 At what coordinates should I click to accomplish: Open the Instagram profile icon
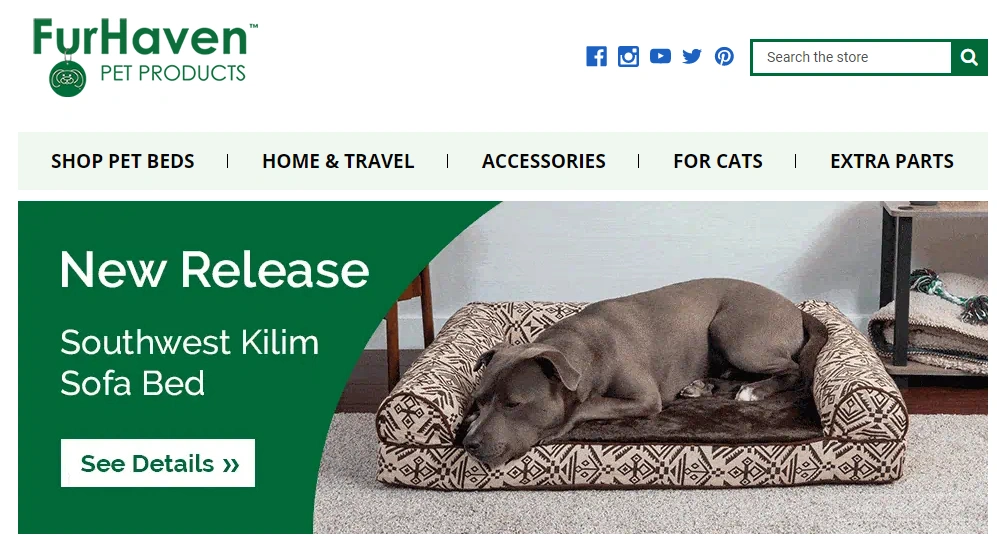[x=628, y=57]
